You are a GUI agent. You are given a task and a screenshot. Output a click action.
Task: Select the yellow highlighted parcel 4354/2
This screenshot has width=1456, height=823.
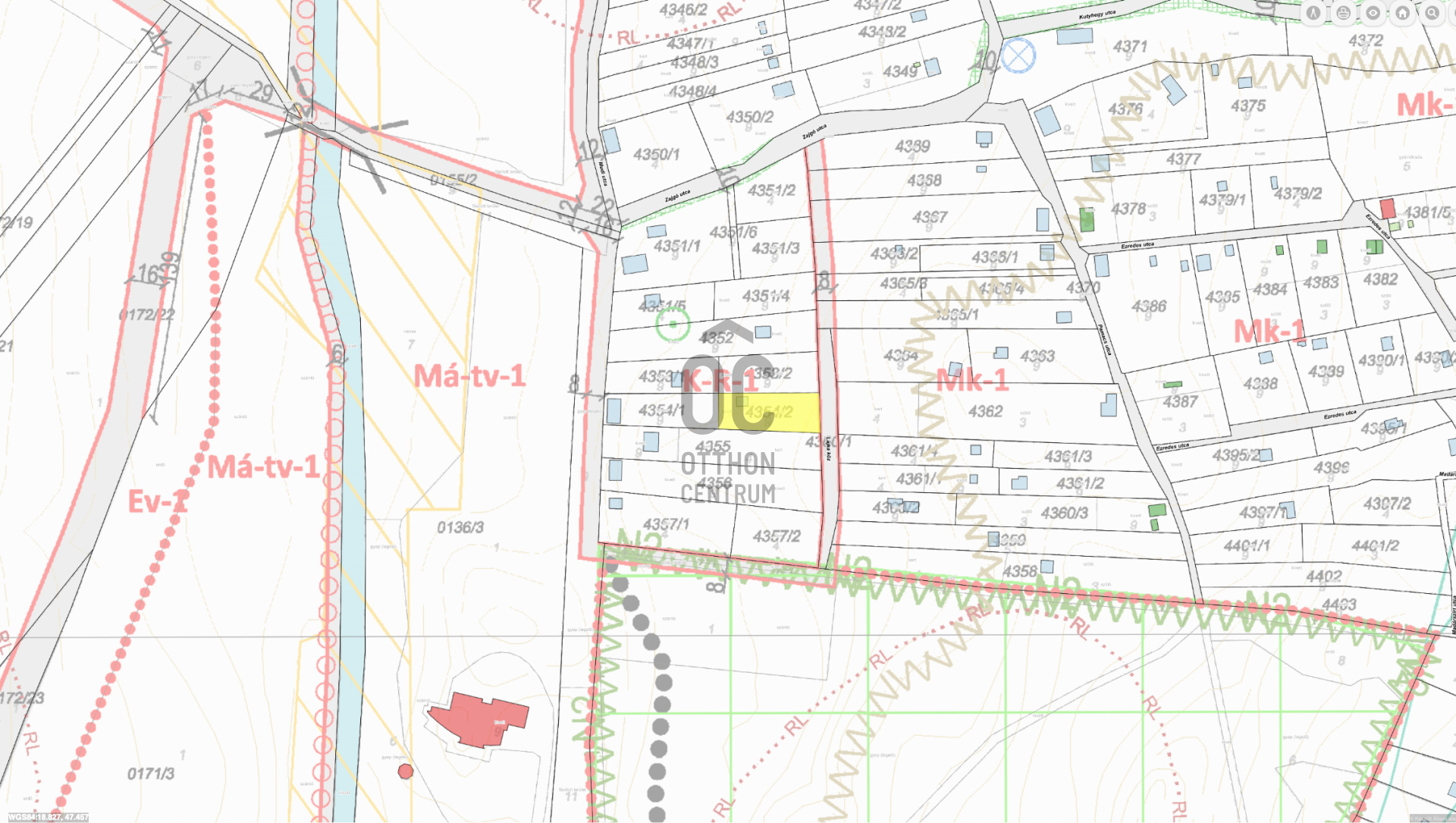tap(789, 413)
